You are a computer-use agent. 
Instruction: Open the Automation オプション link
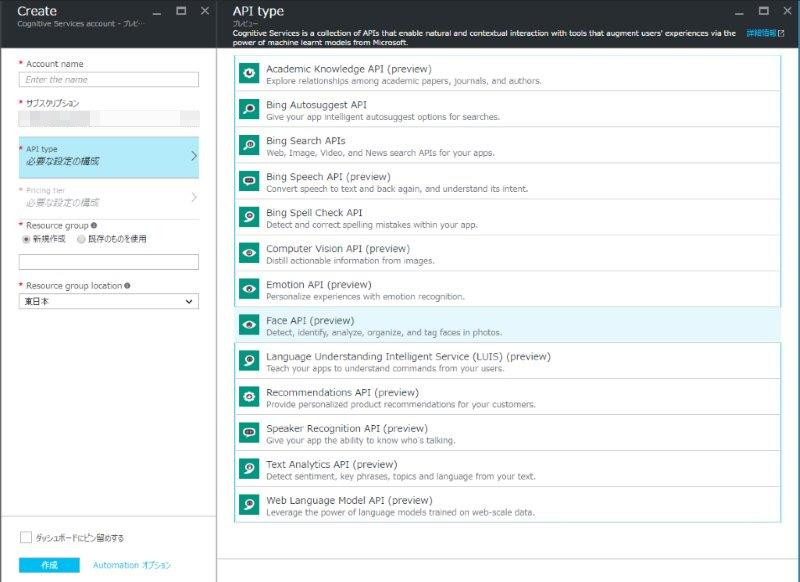pyautogui.click(x=132, y=565)
